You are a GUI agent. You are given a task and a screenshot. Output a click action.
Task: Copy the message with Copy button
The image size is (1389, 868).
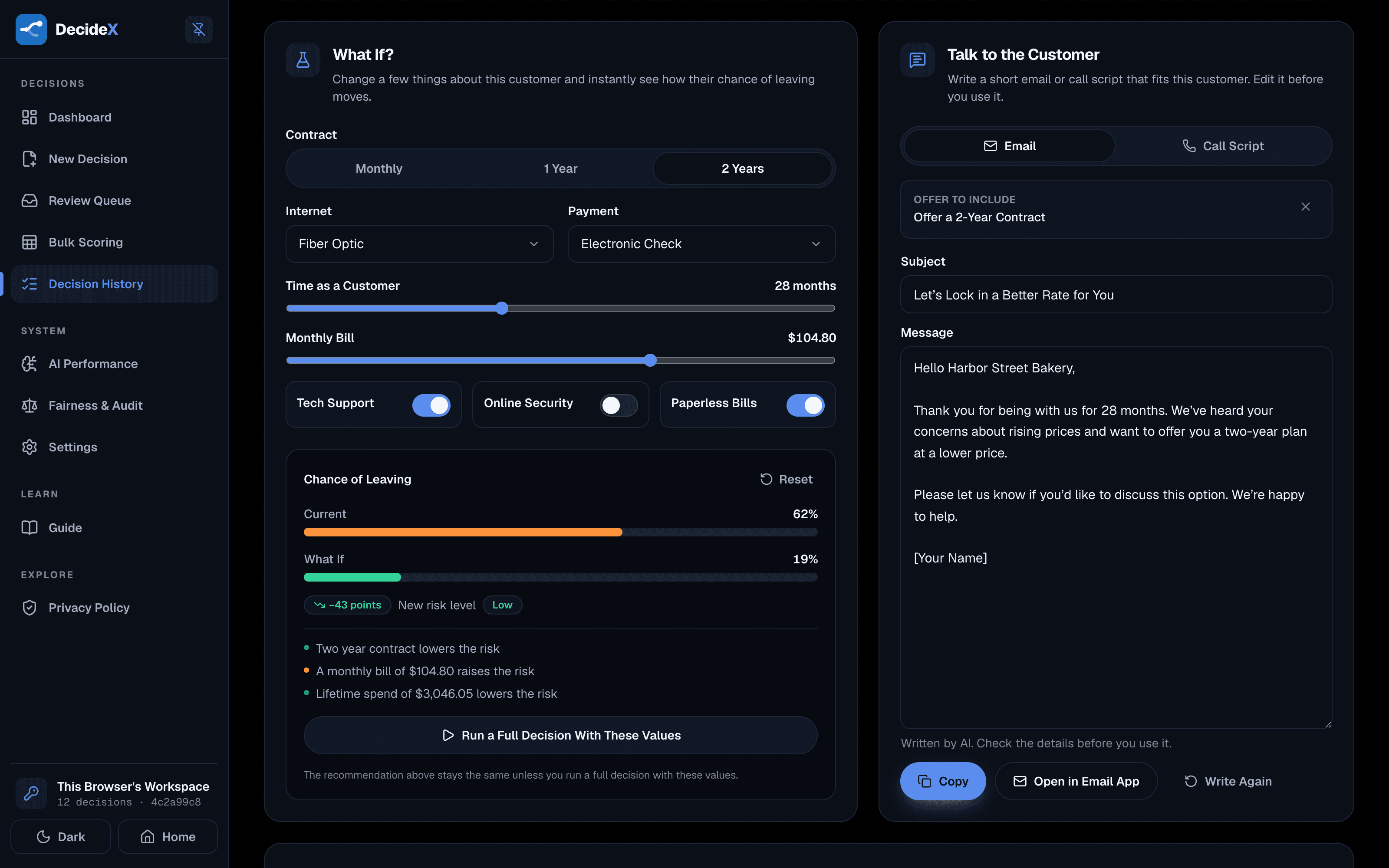coord(942,781)
